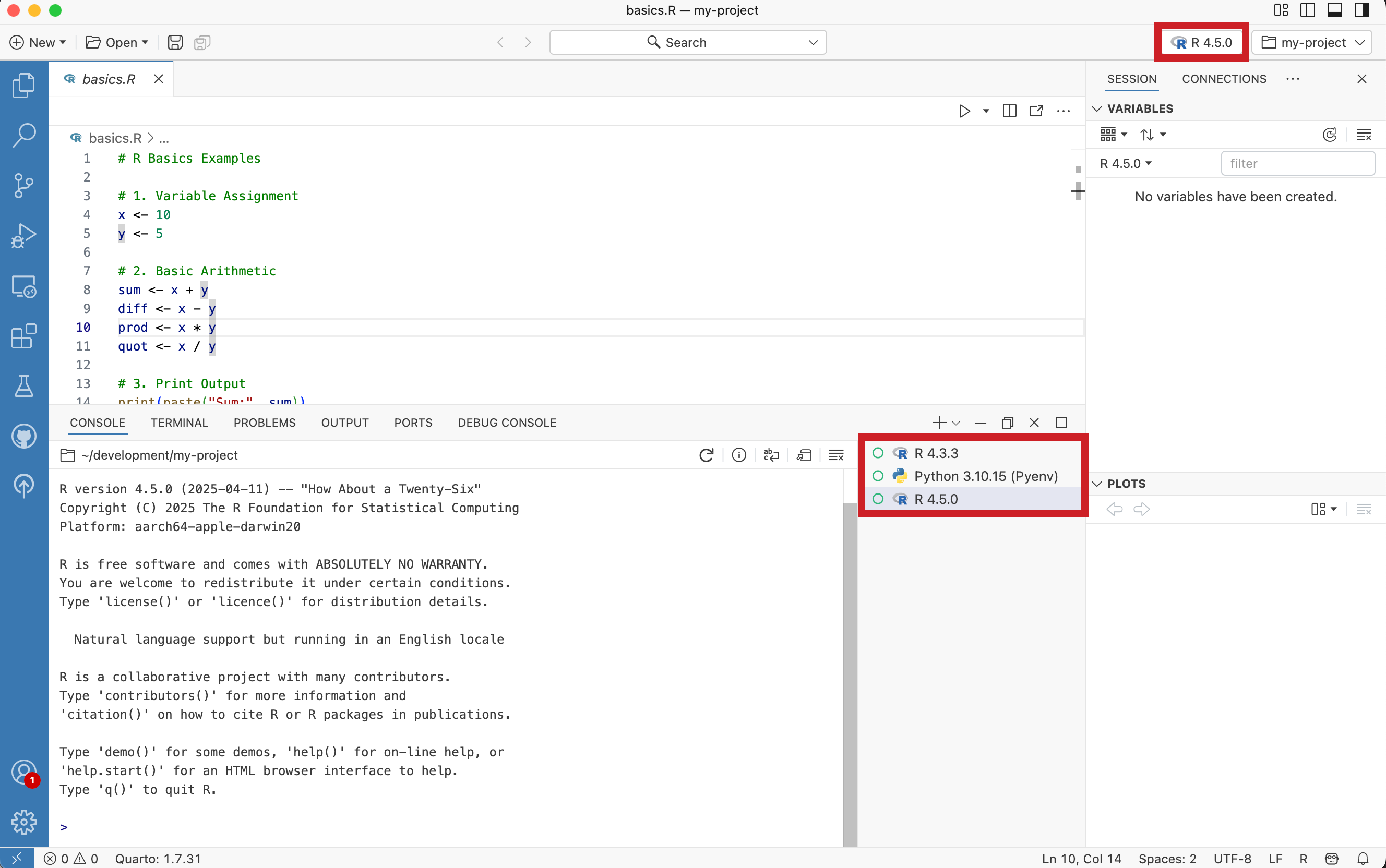The height and width of the screenshot is (868, 1386).
Task: Clear all plots in the Plots panel
Action: click(1365, 509)
